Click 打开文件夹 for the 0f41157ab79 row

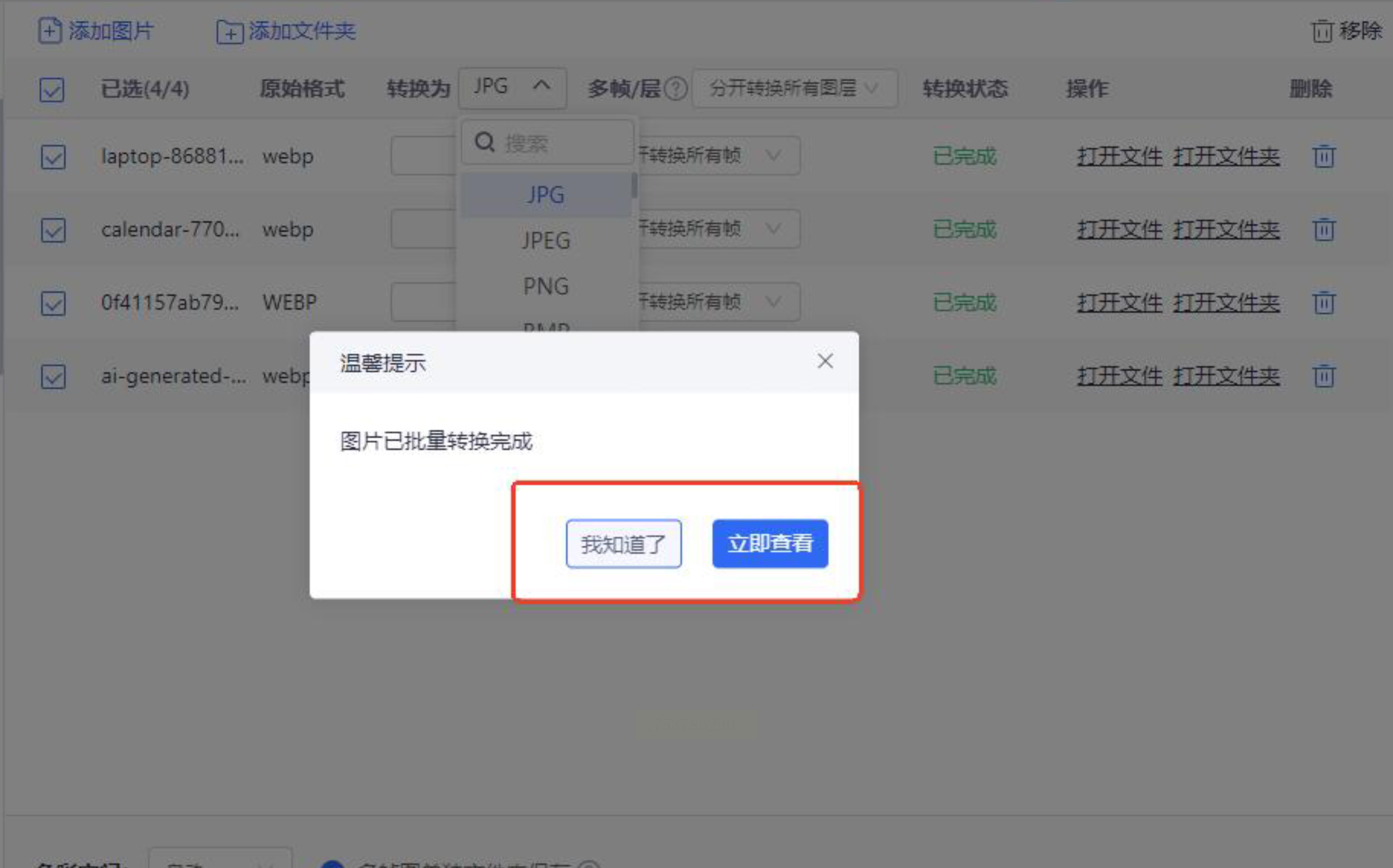[1226, 303]
